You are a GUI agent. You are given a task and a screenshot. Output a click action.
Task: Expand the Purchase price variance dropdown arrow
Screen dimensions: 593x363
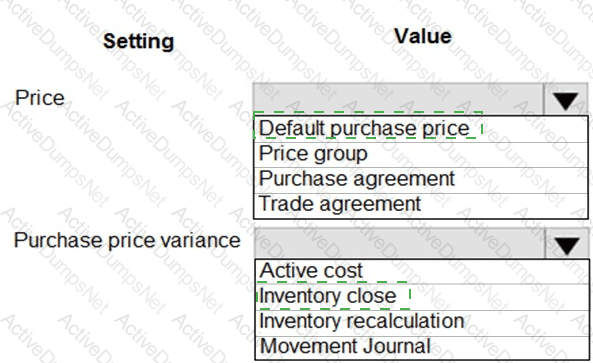click(x=567, y=244)
